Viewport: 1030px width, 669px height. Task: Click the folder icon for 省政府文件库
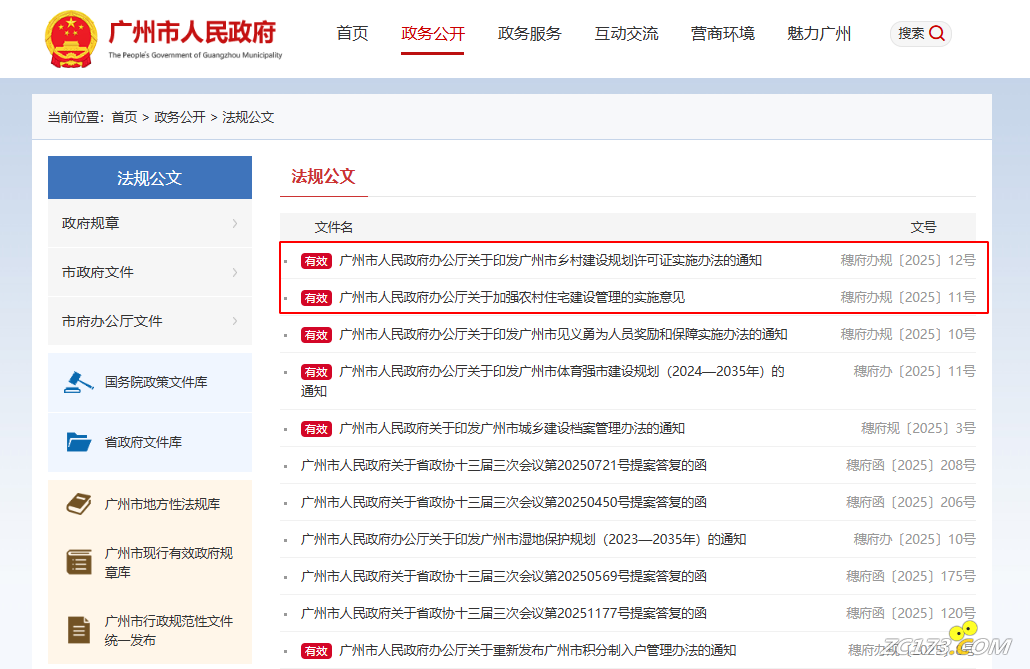click(x=79, y=442)
